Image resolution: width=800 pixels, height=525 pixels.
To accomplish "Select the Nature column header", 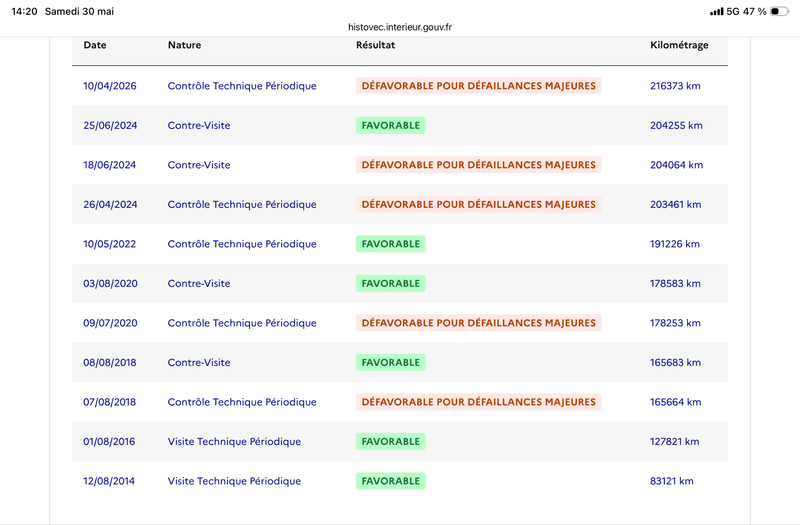I will point(184,45).
